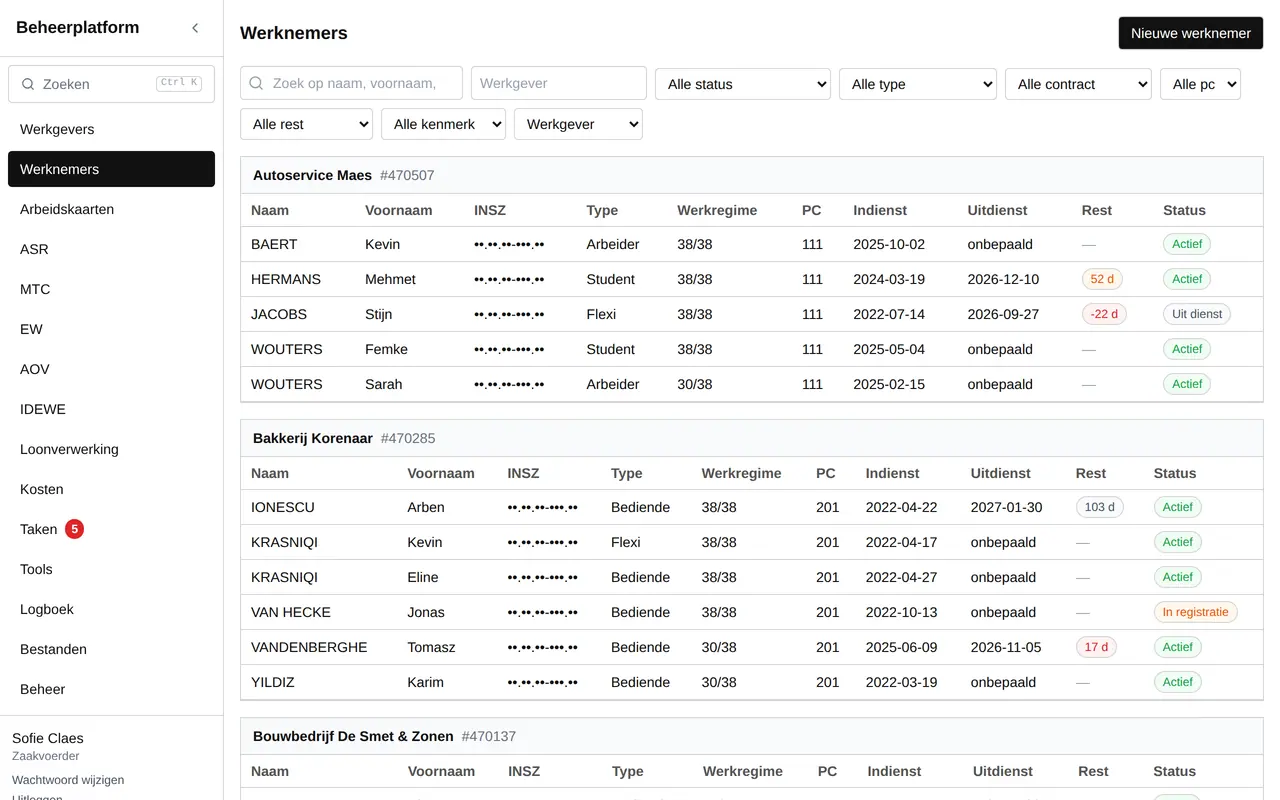The width and height of the screenshot is (1280, 800).
Task: Focus the Zoeken sidebar search field
Action: pyautogui.click(x=111, y=84)
